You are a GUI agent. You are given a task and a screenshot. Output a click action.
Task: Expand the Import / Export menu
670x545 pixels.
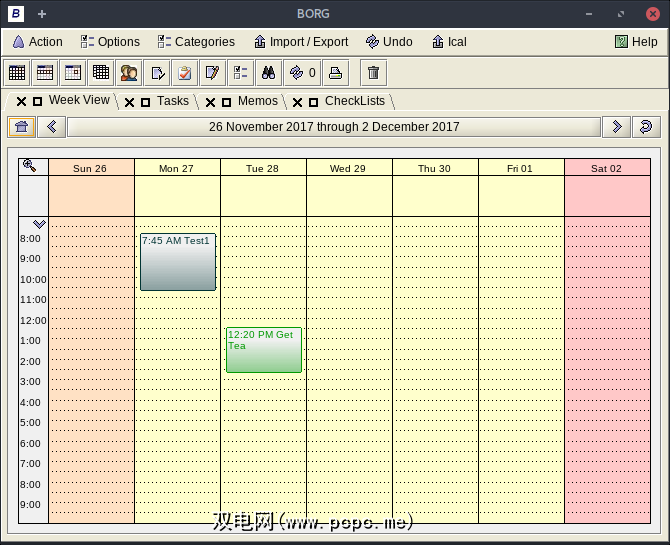click(x=300, y=42)
